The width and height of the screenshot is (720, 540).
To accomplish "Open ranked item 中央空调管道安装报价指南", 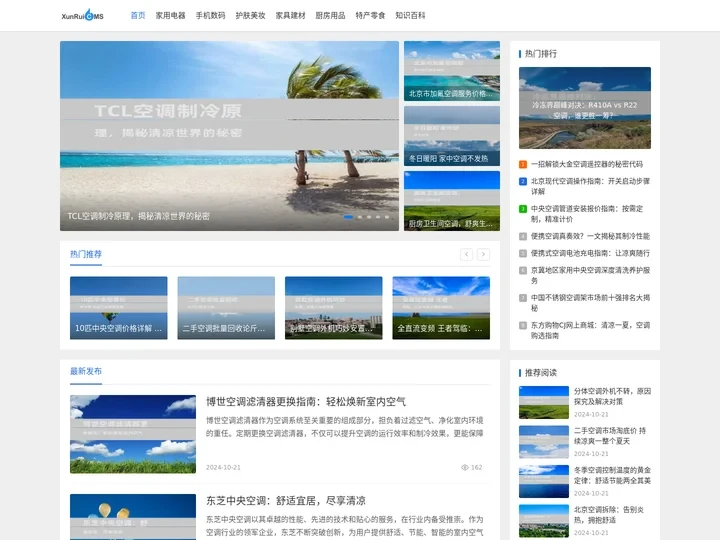I will point(587,214).
